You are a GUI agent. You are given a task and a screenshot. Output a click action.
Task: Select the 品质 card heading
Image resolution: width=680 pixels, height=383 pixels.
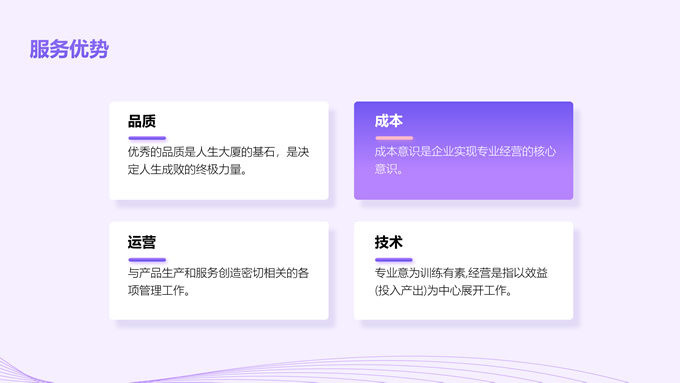[x=142, y=121]
